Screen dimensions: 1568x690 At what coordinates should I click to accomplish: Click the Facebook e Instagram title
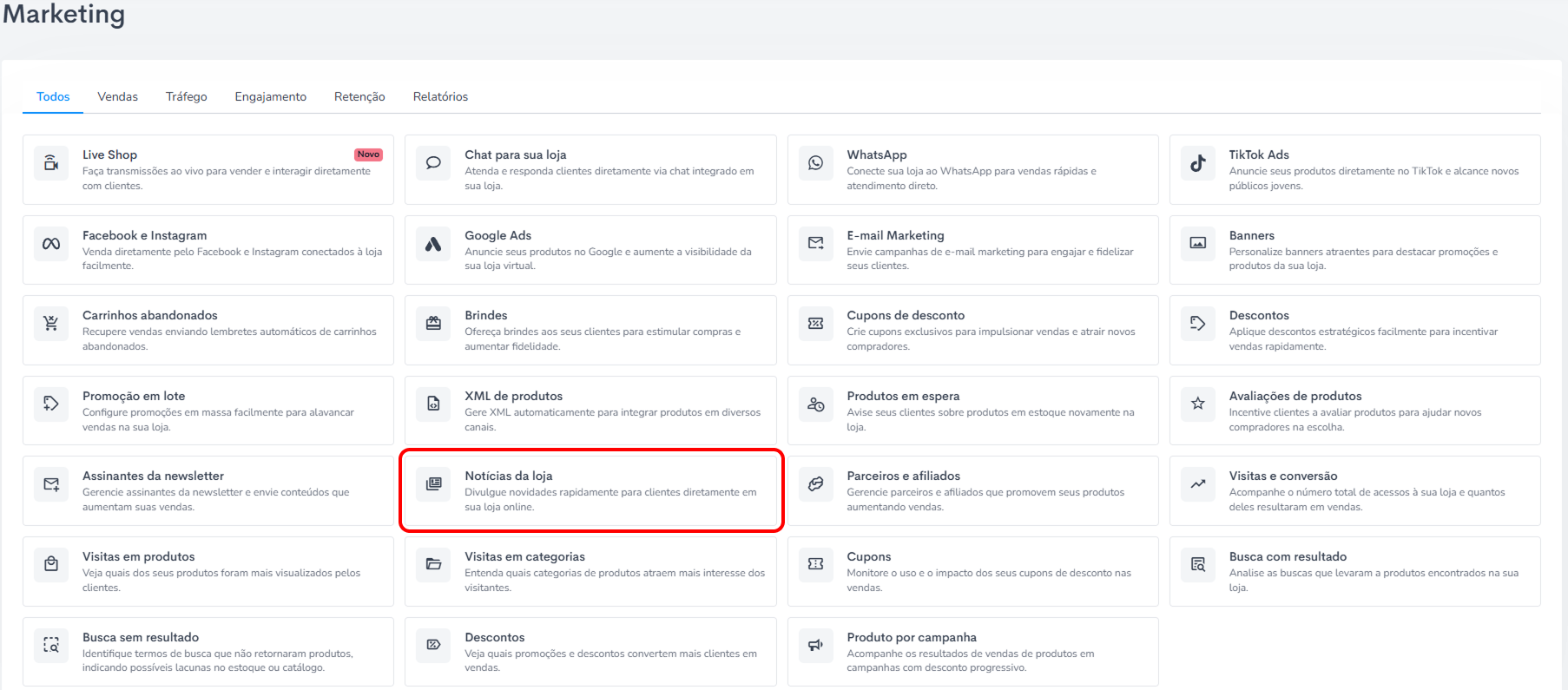click(x=144, y=235)
